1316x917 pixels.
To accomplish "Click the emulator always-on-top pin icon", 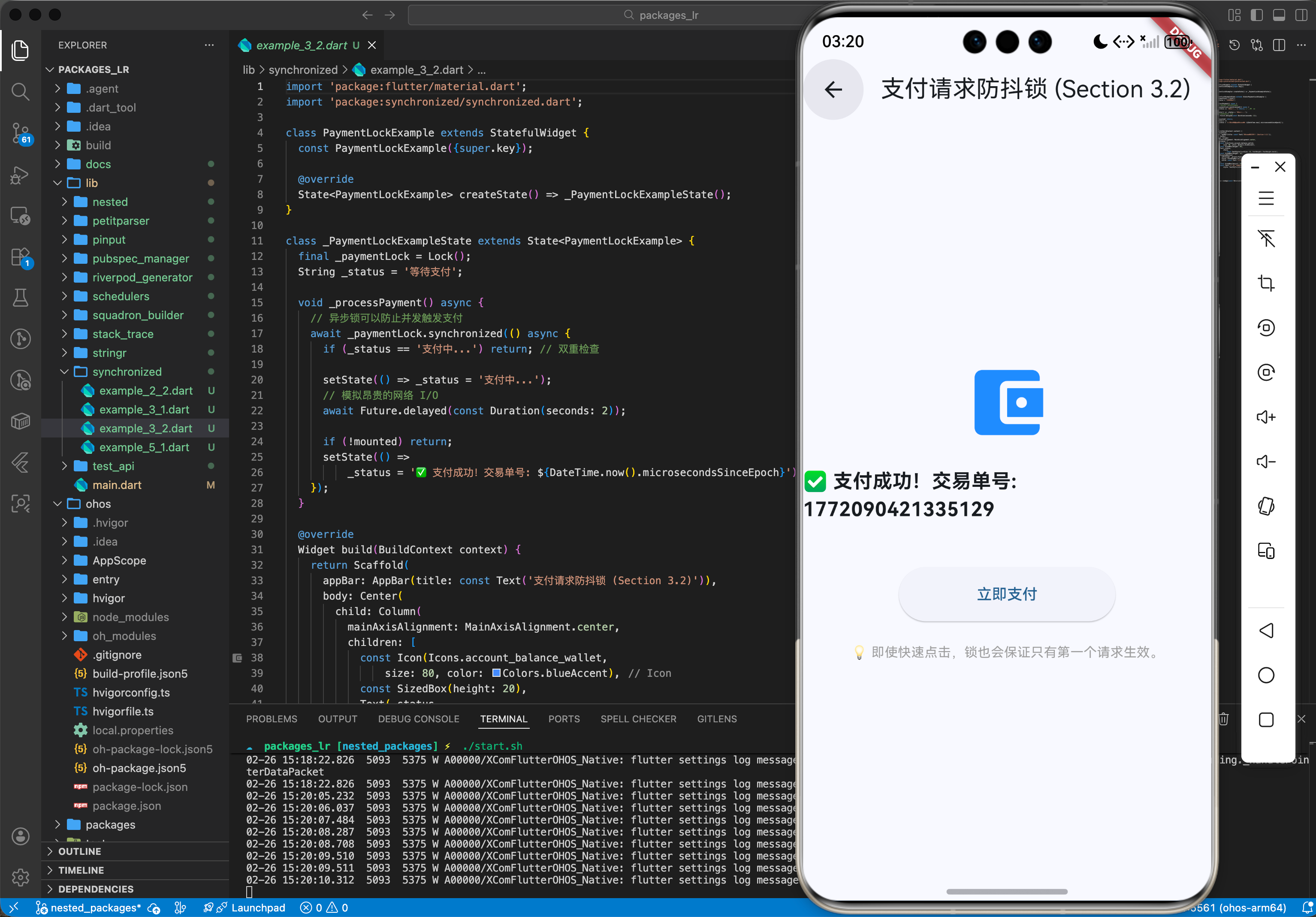I will pos(1266,238).
